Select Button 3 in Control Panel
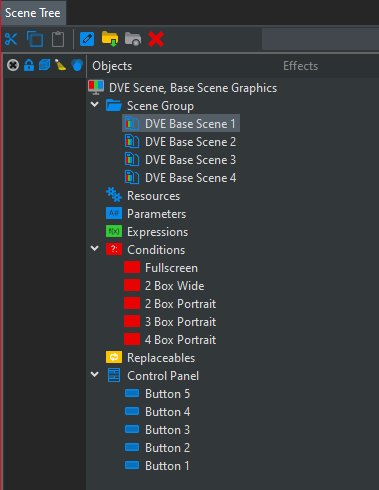The height and width of the screenshot is (490, 379). click(167, 430)
